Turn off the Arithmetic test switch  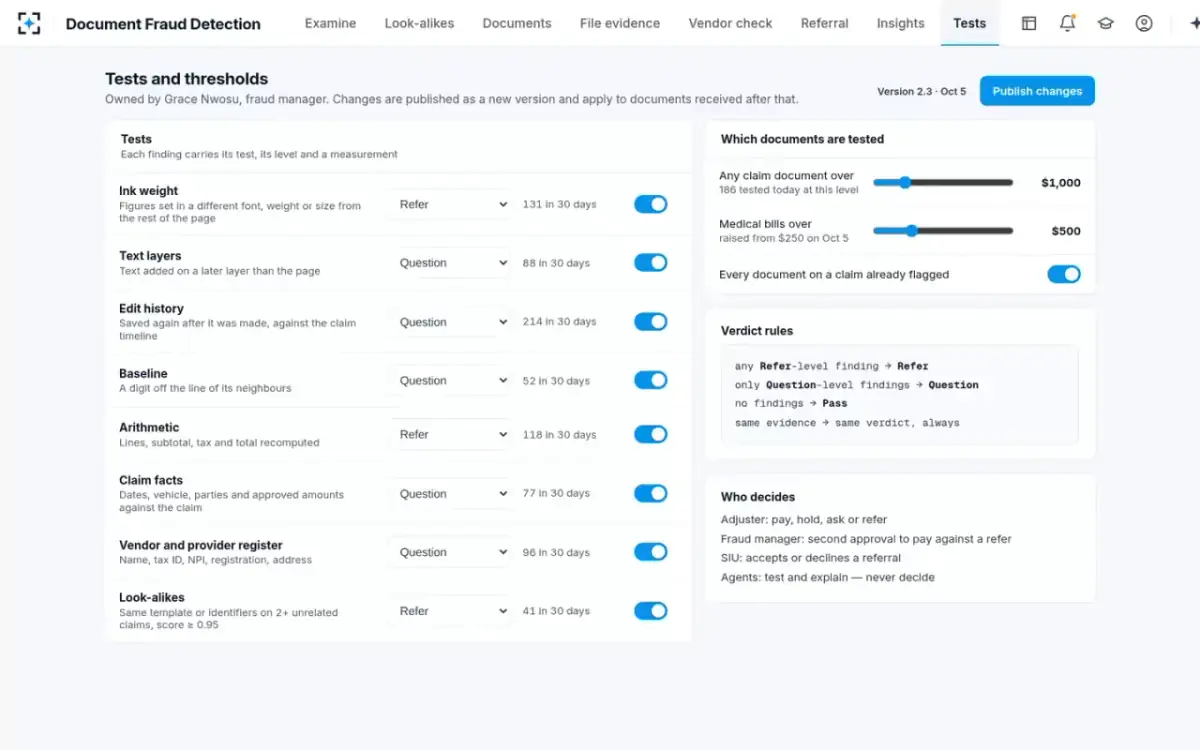[650, 434]
